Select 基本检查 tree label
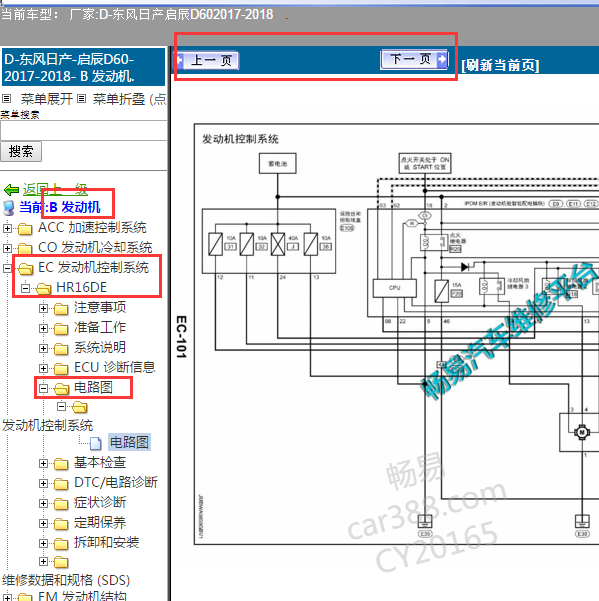Image resolution: width=599 pixels, height=601 pixels. 100,462
